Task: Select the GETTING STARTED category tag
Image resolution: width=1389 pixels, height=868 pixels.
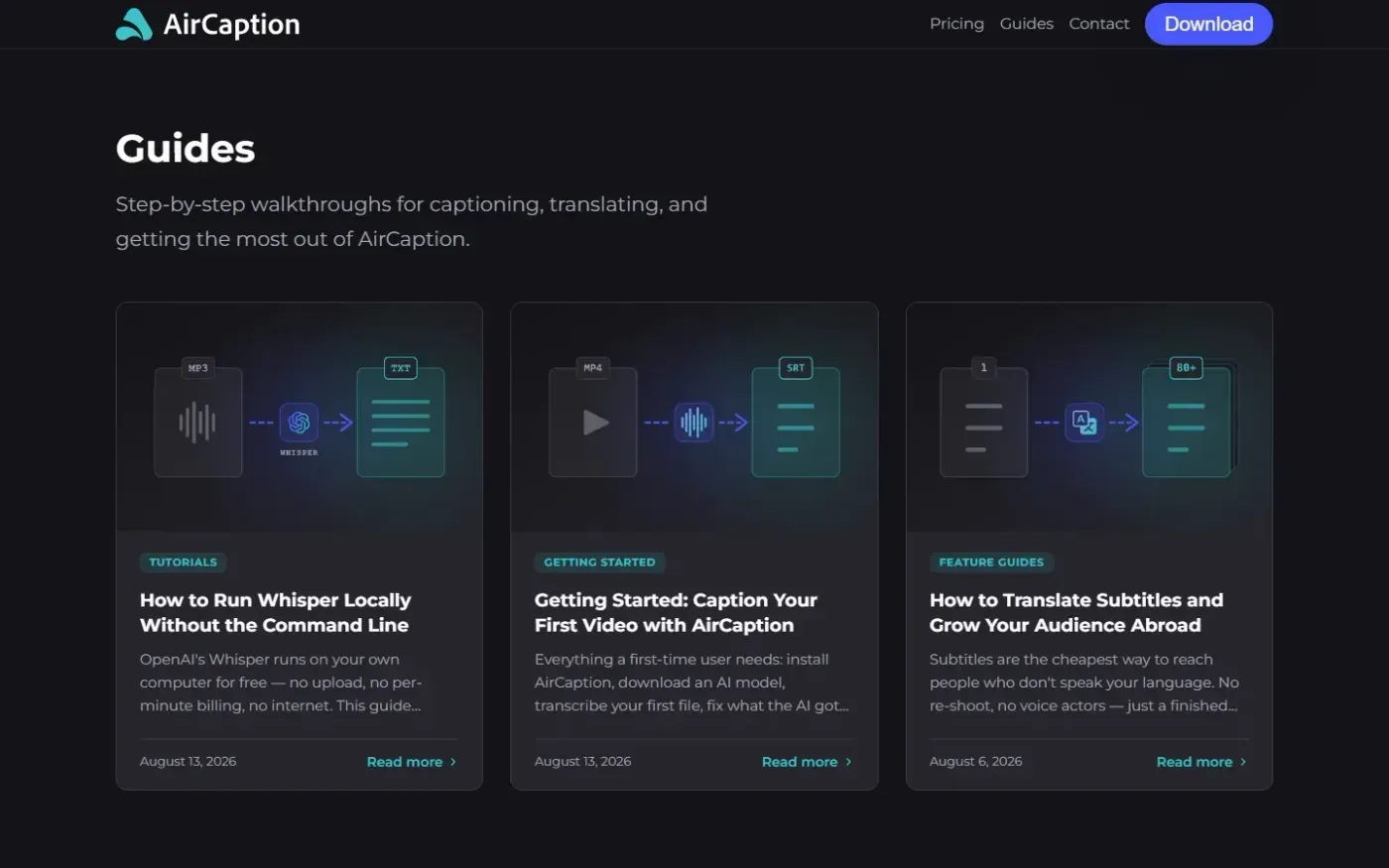Action: [599, 562]
